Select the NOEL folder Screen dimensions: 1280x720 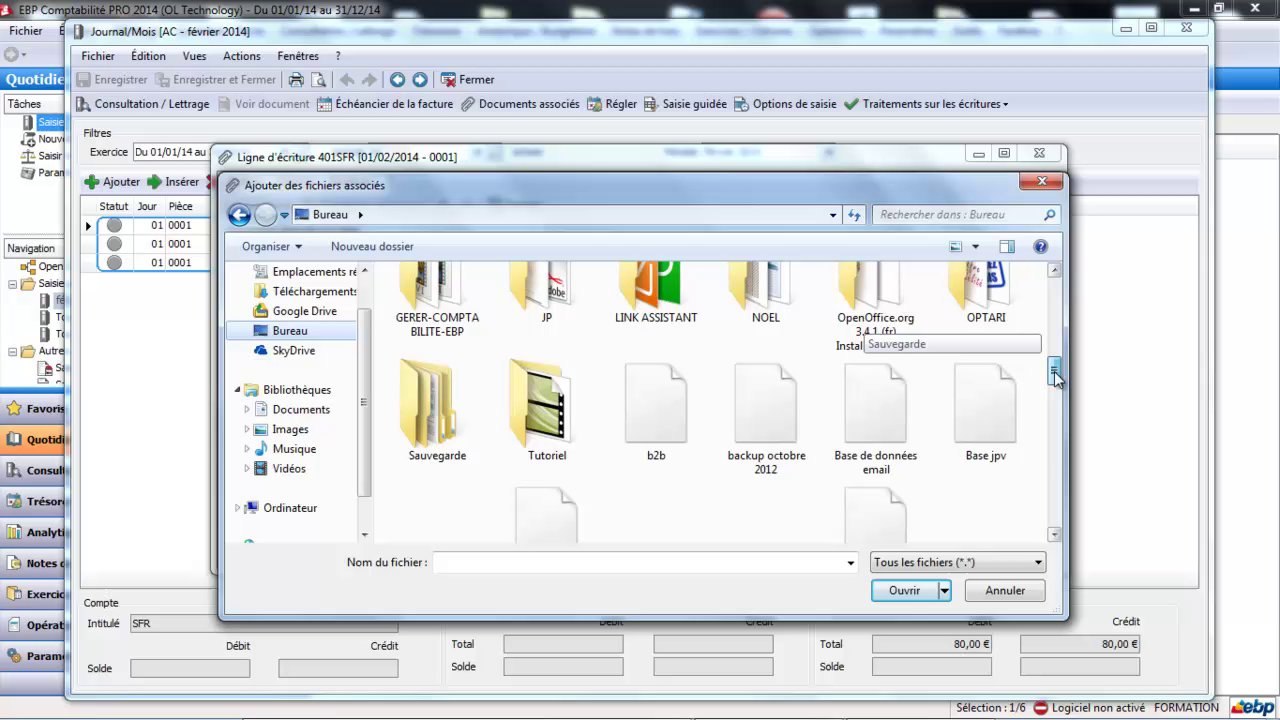coord(766,294)
